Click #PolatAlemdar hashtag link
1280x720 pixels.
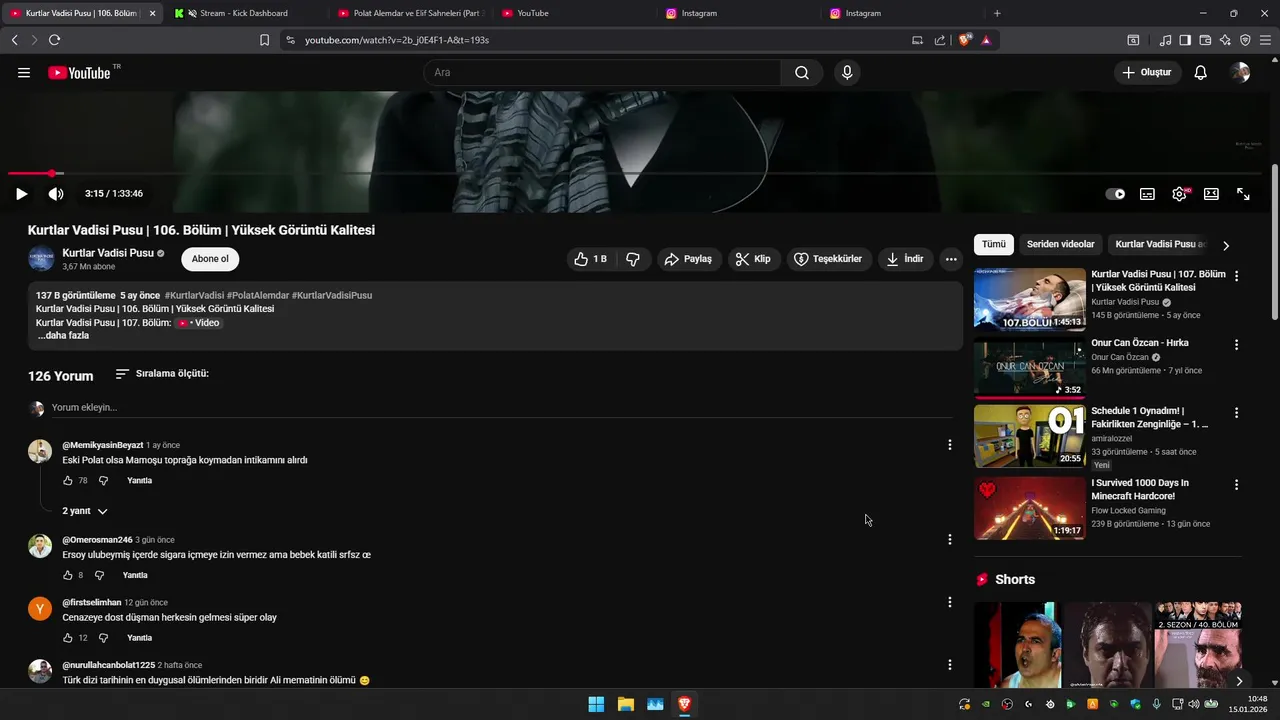257,296
